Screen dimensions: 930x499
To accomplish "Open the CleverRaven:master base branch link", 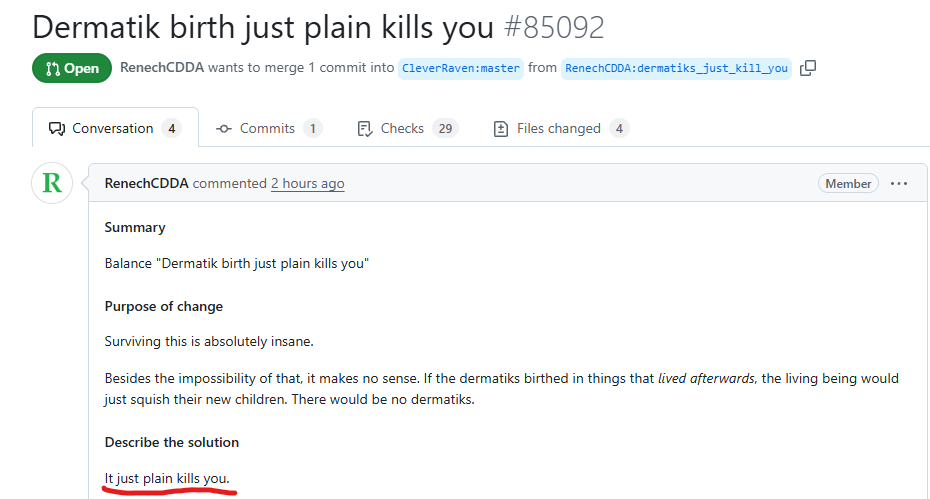I will pyautogui.click(x=460, y=69).
